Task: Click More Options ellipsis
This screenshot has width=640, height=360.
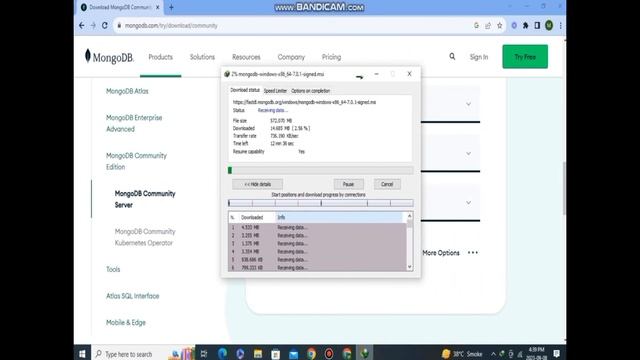Action: [x=473, y=253]
